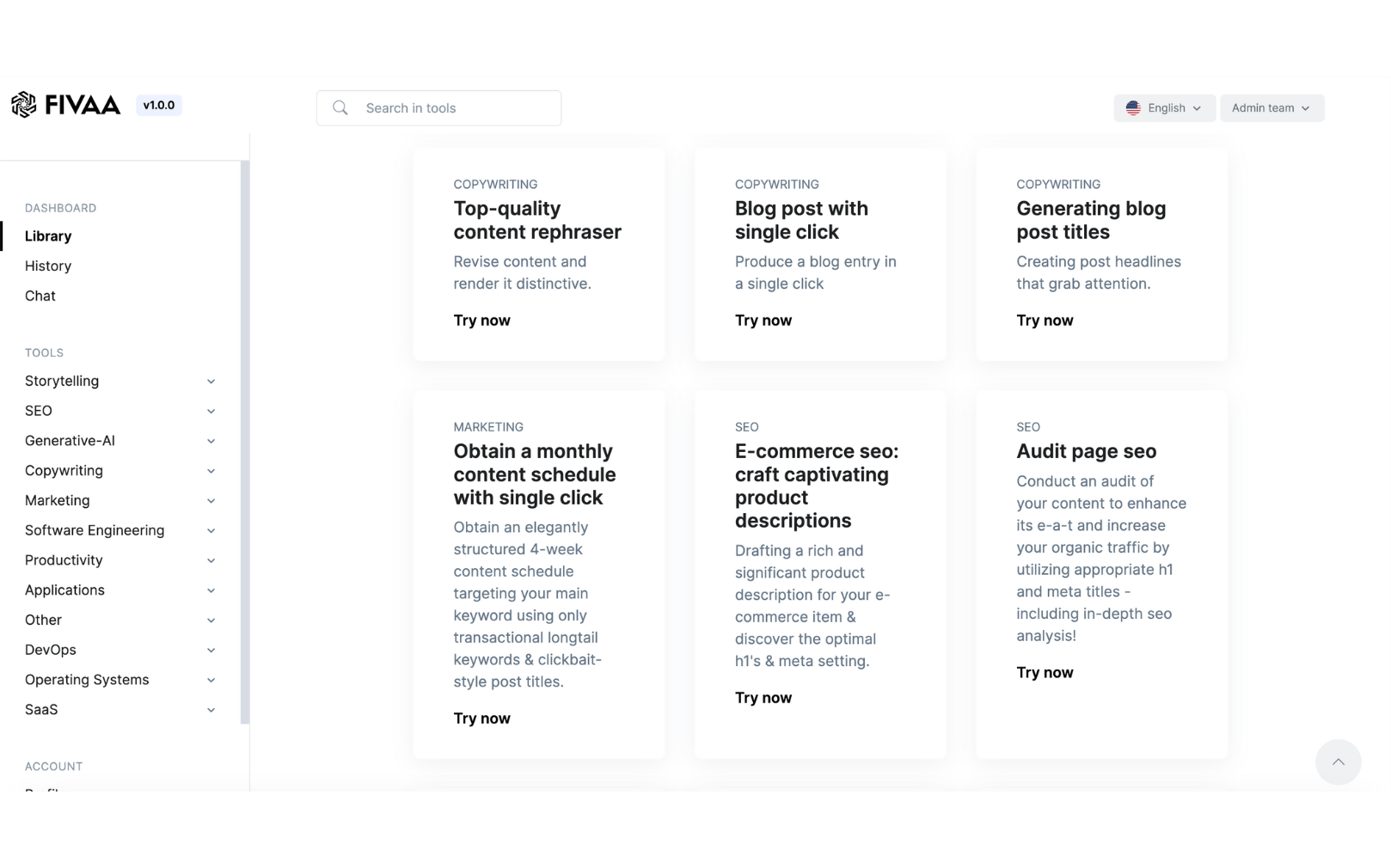Screen dimensions: 1391x868
Task: Click the FIVAA logo icon
Action: (x=24, y=105)
